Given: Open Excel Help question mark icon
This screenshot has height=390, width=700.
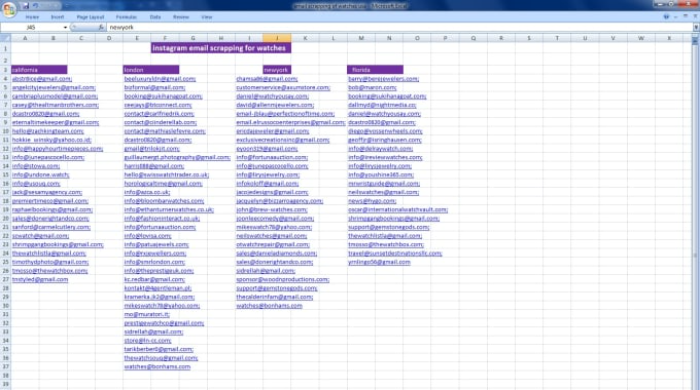Looking at the screenshot, I should (666, 17).
